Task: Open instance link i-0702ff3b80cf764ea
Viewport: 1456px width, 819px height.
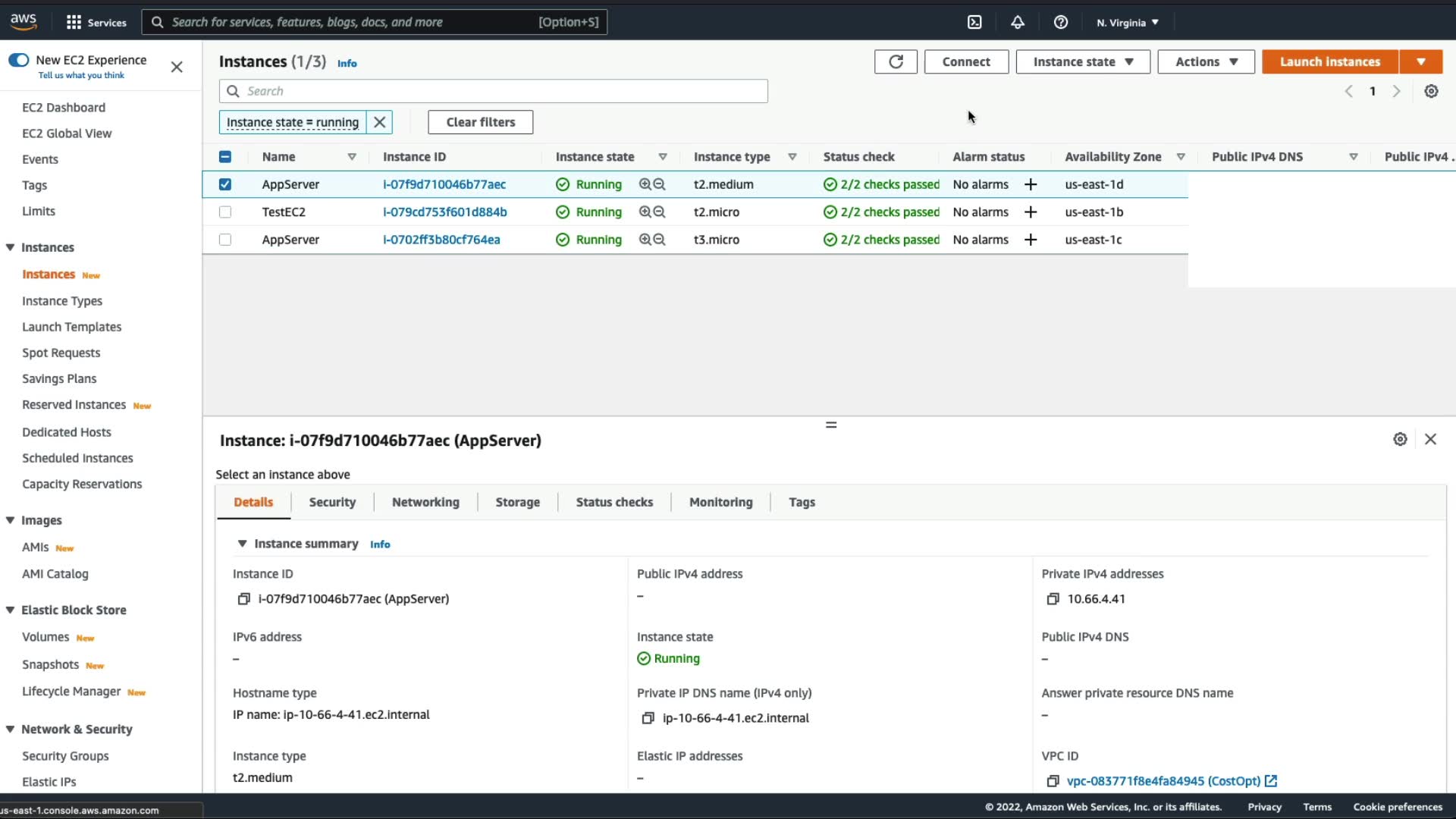Action: pos(441,240)
